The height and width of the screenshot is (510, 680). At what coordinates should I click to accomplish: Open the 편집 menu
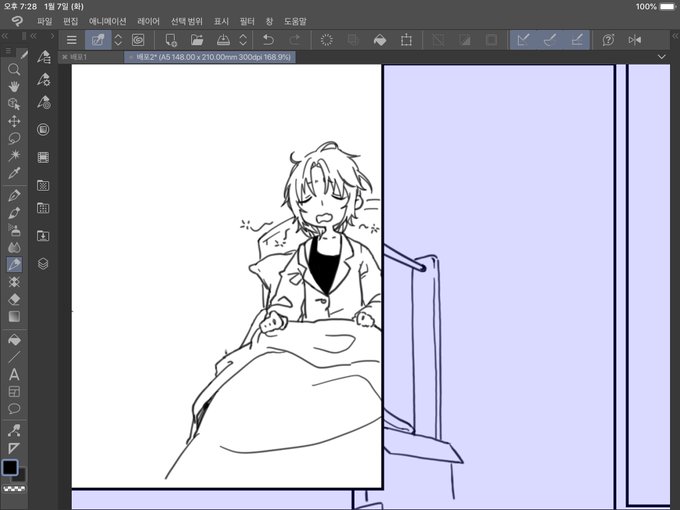coord(71,21)
